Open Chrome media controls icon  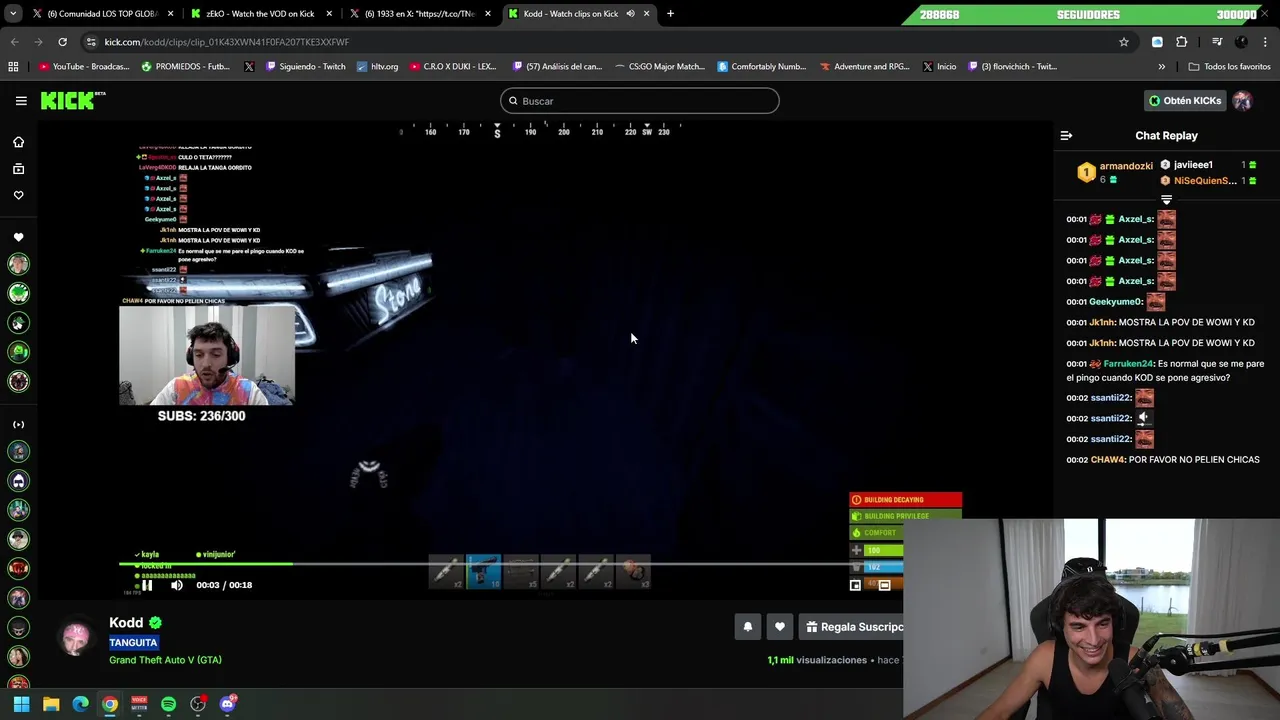[1217, 42]
